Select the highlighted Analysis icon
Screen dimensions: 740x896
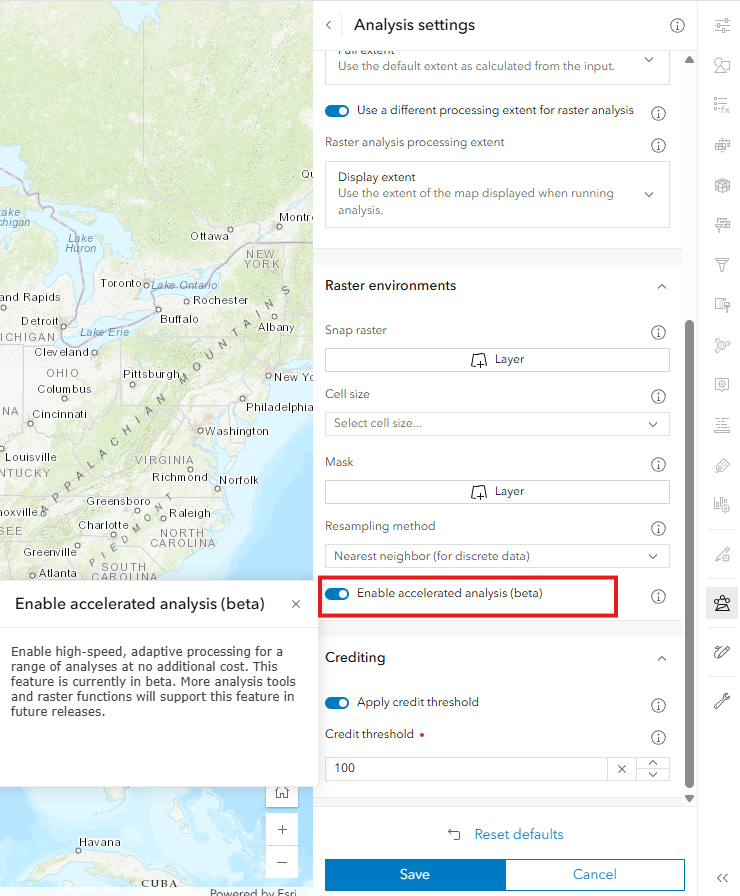[722, 602]
